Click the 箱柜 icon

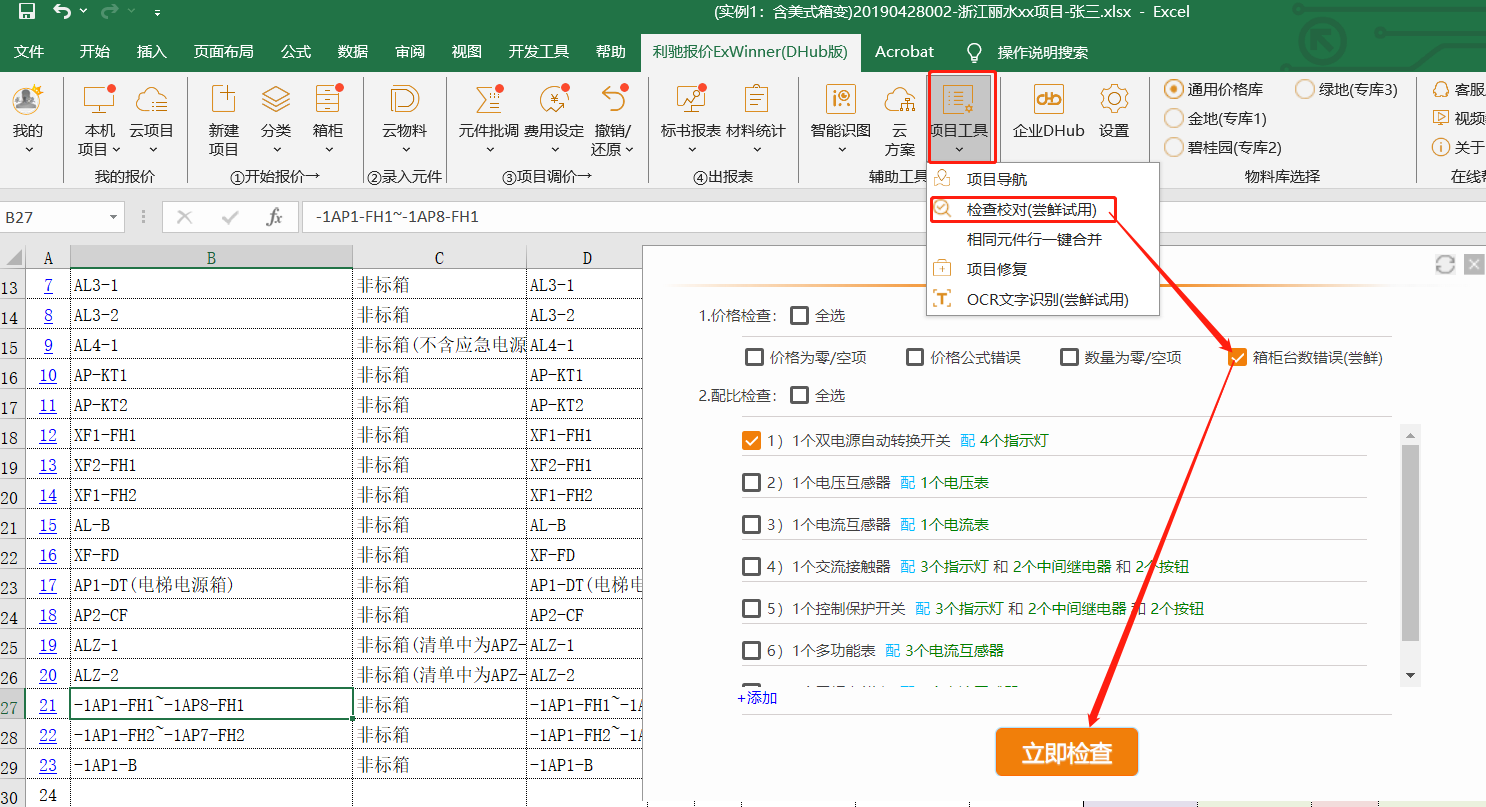click(x=328, y=99)
